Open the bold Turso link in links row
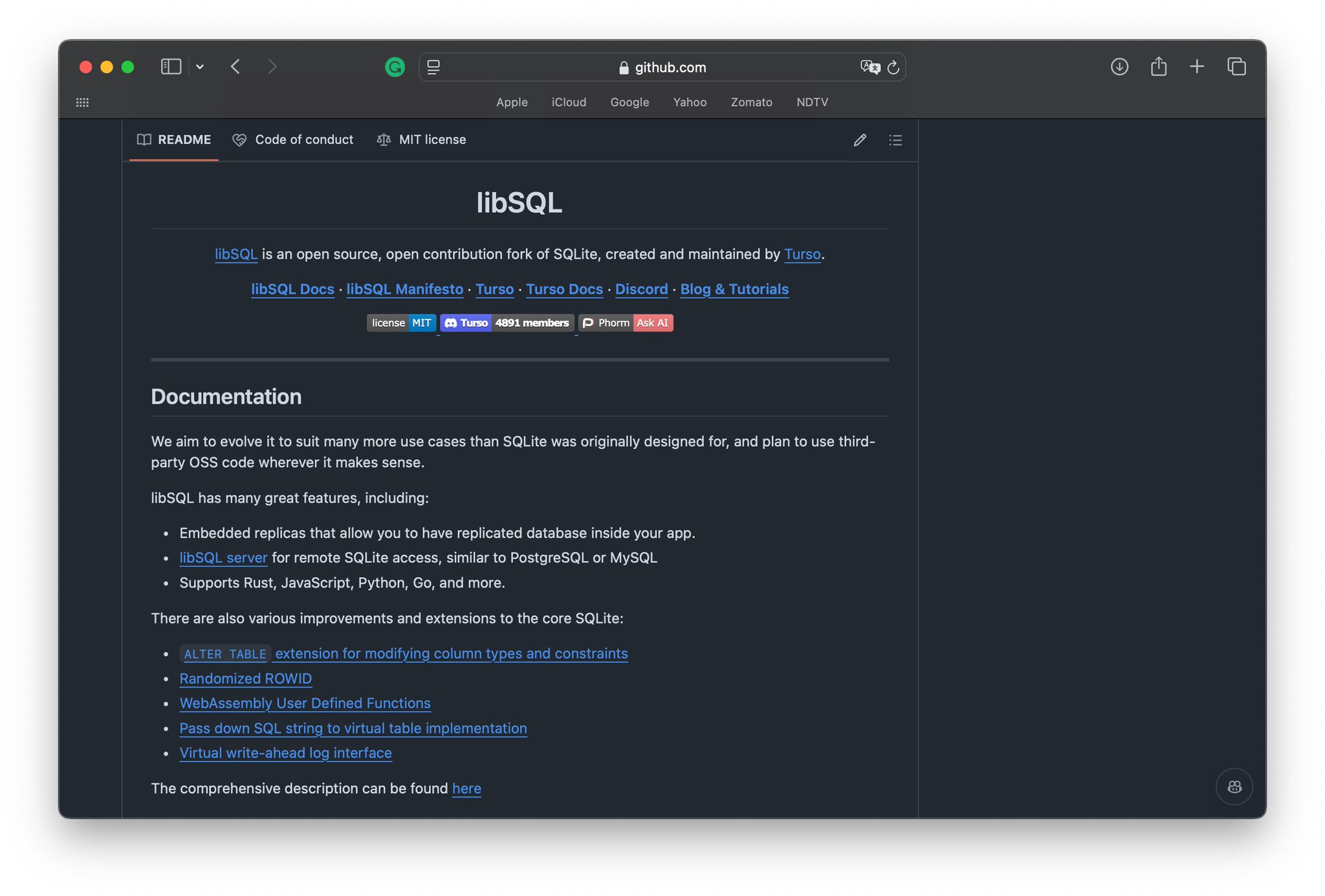The height and width of the screenshot is (896, 1325). tap(494, 289)
